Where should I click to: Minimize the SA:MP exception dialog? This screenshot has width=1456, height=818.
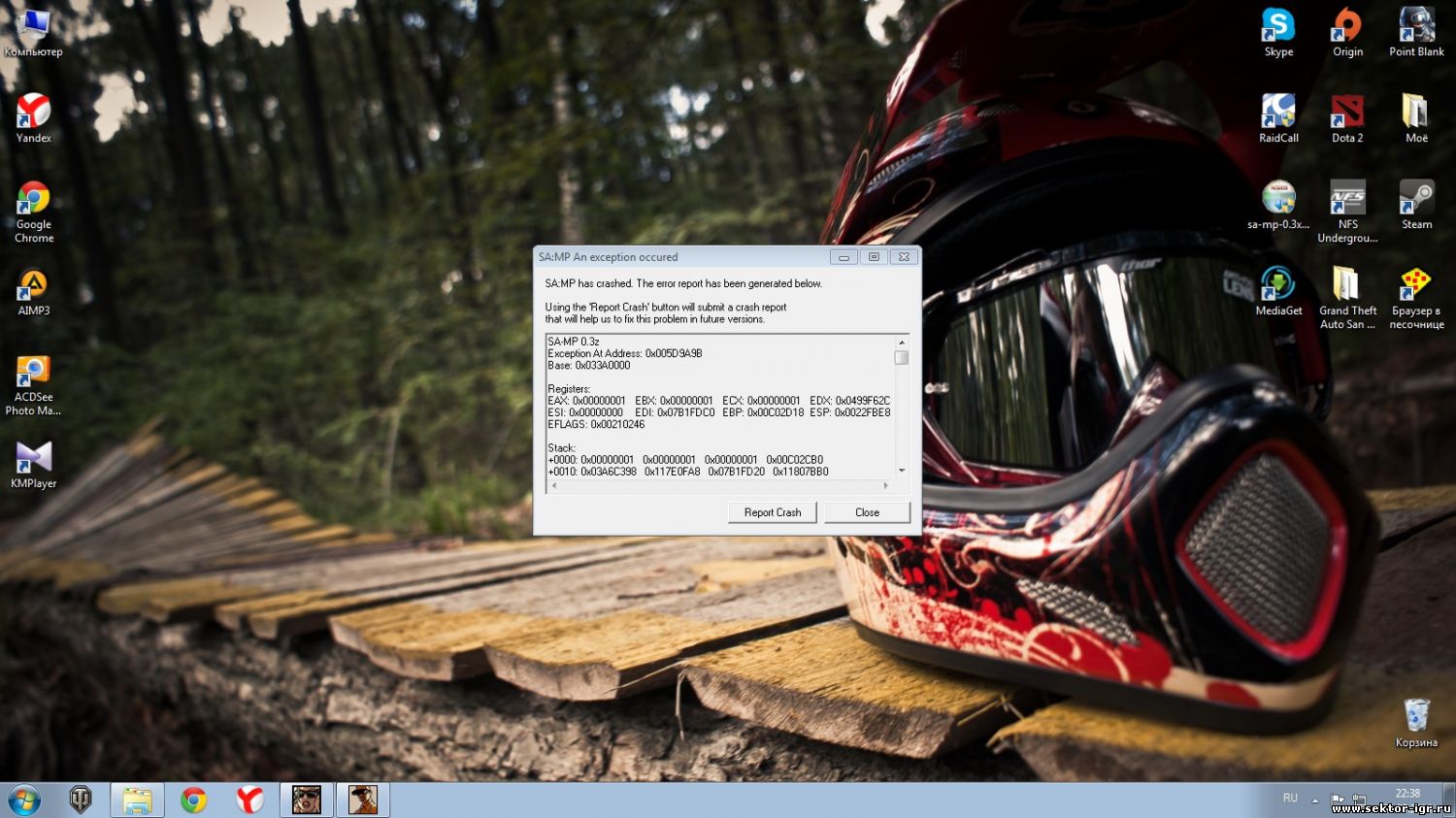pyautogui.click(x=844, y=257)
